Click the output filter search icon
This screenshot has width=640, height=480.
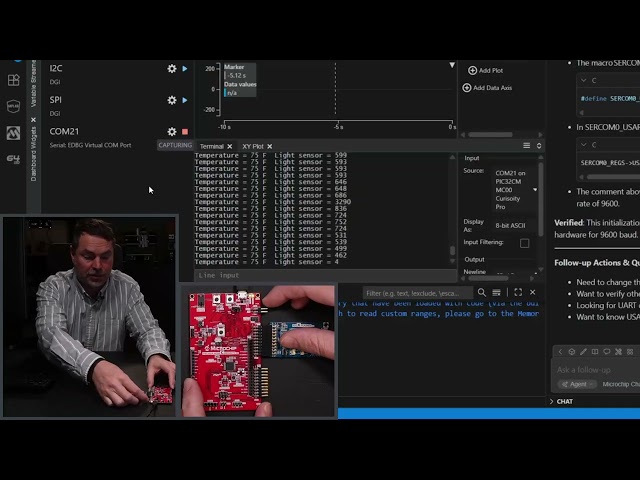pos(482,292)
